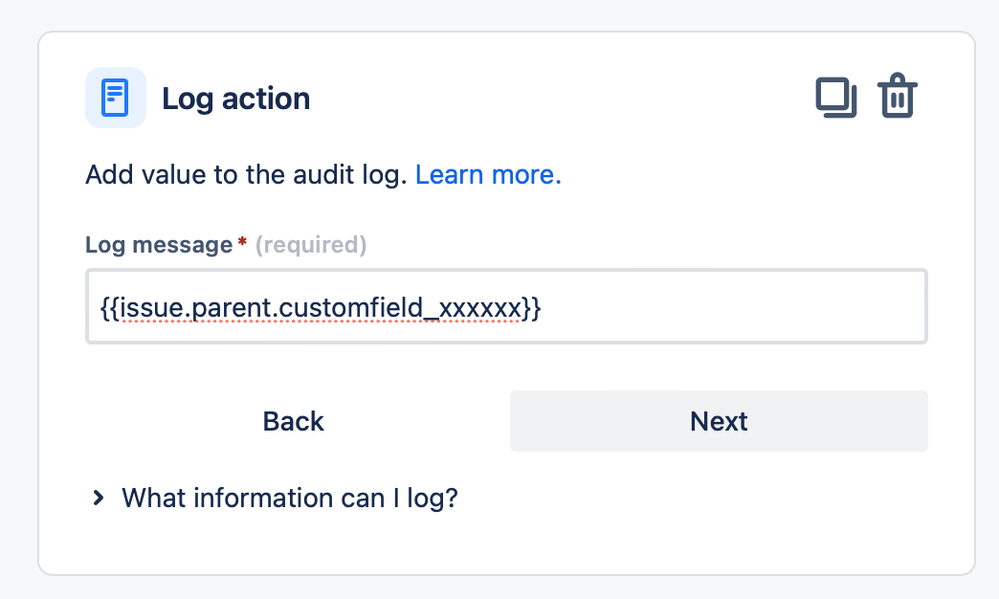Click the trash bin to remove the action

pyautogui.click(x=897, y=96)
